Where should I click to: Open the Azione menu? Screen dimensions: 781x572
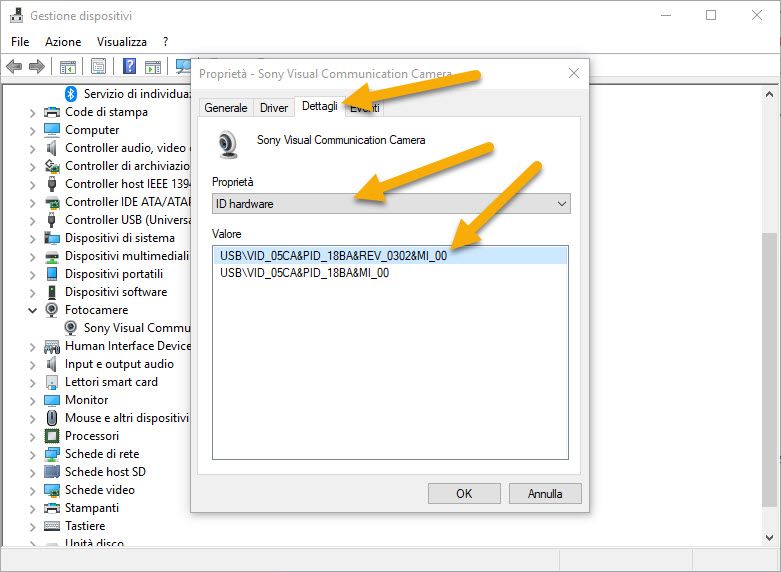[x=63, y=42]
